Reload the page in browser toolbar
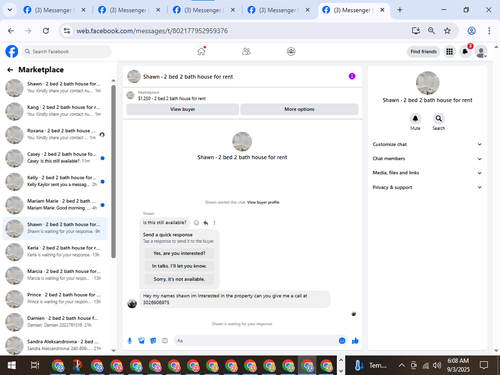This screenshot has height=375, width=500. (46, 31)
